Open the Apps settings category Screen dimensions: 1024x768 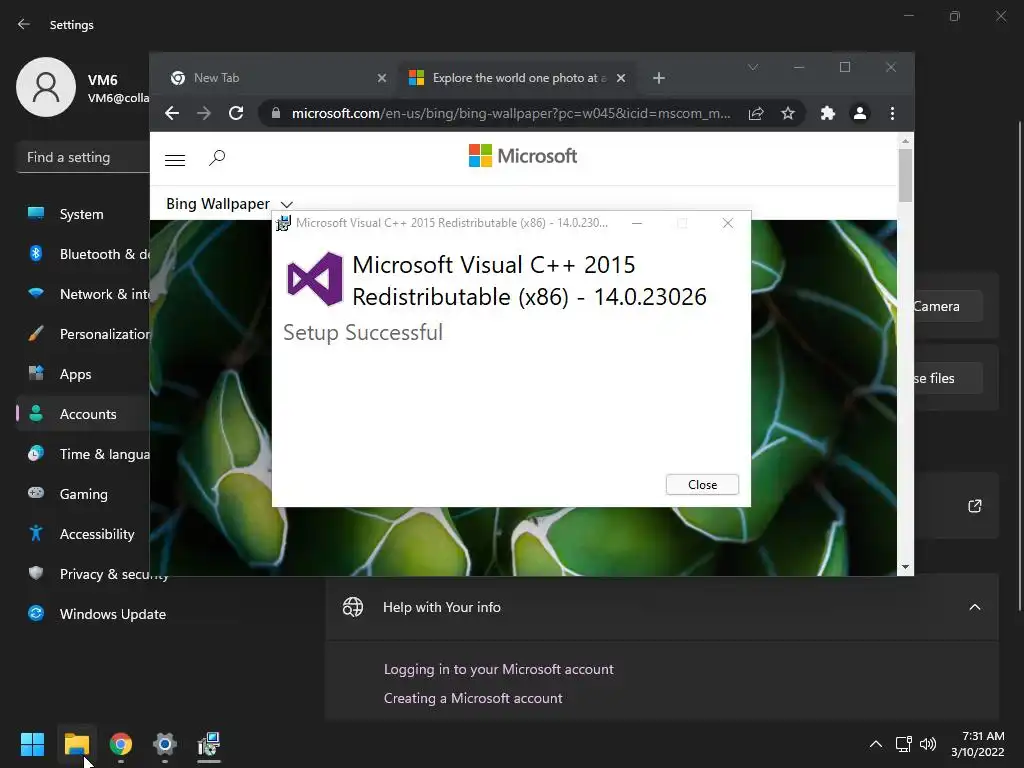click(83, 374)
